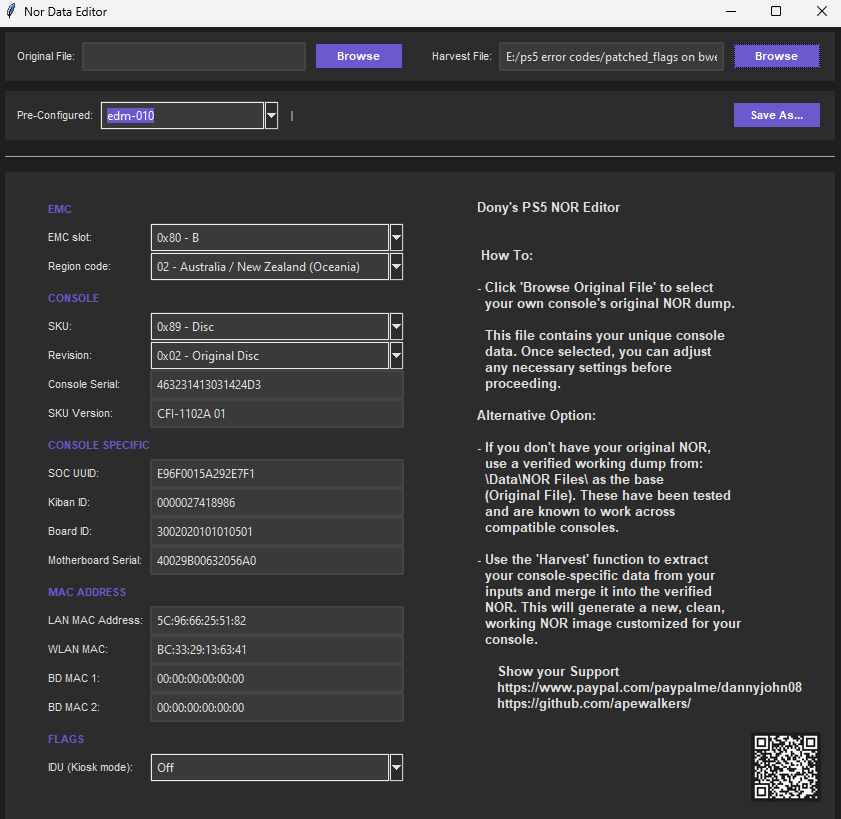The image size is (841, 819).
Task: Open the Region code dropdown
Action: point(396,267)
